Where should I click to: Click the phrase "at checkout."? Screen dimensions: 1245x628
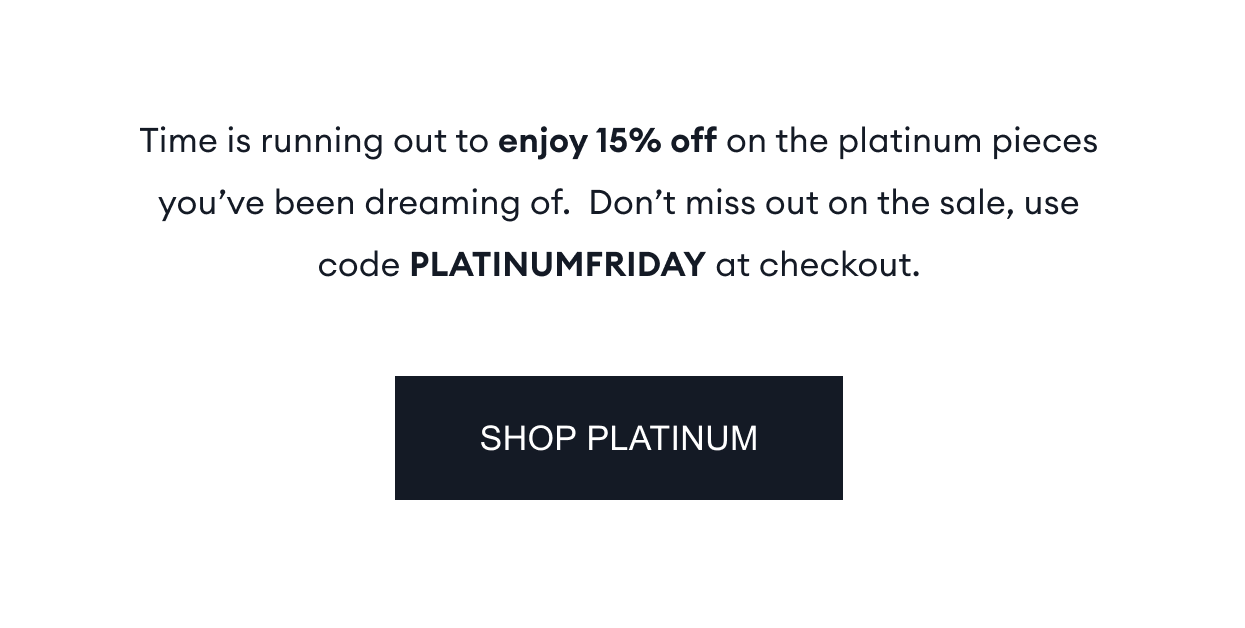tap(817, 265)
